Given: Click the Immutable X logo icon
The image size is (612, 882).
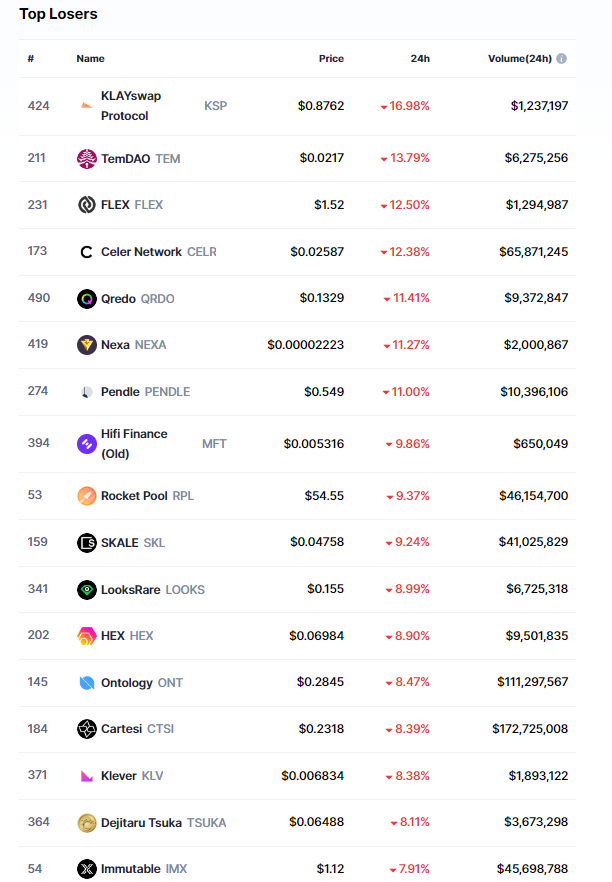Looking at the screenshot, I should [x=87, y=869].
